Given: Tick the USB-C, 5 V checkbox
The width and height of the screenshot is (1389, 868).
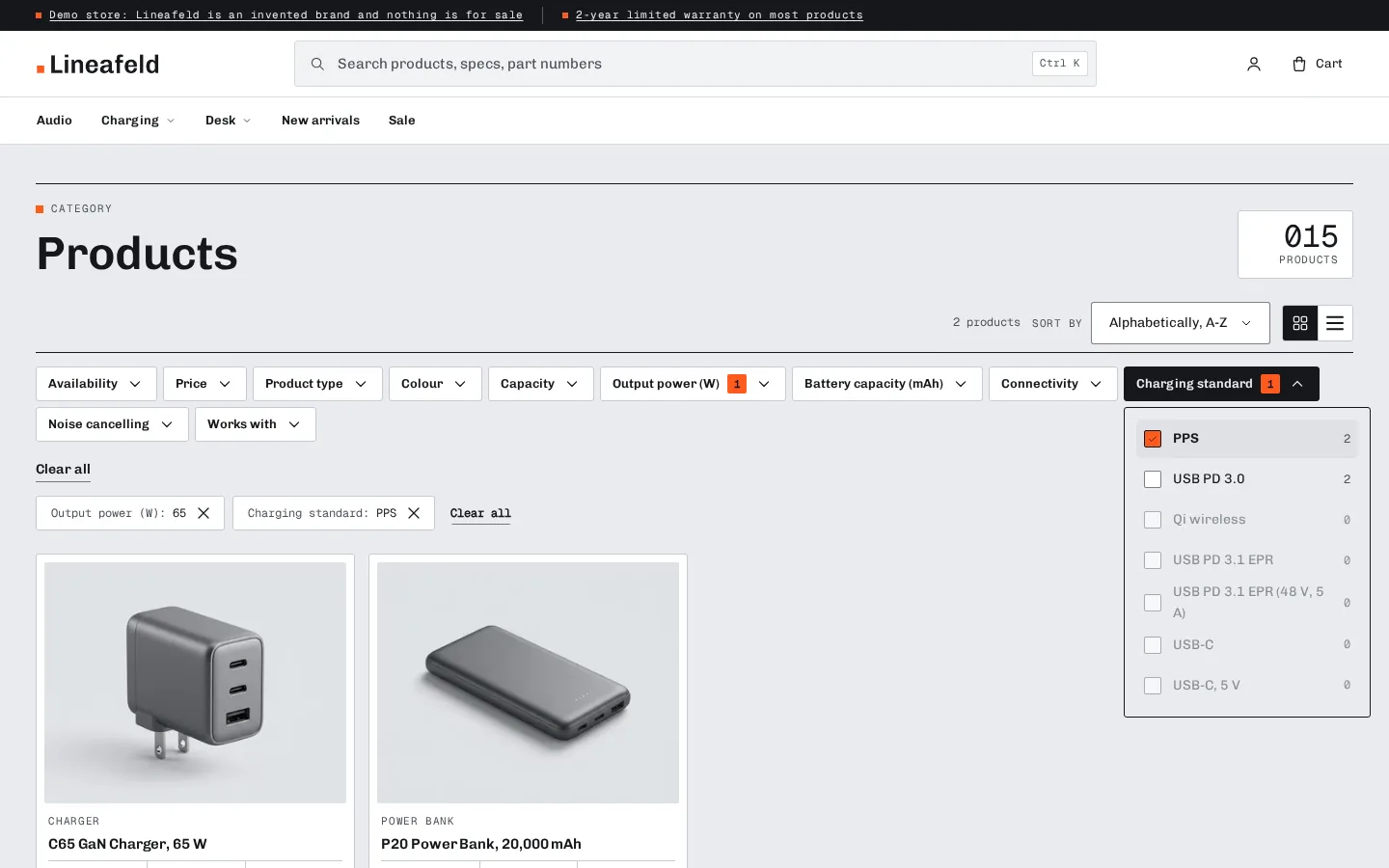Looking at the screenshot, I should click(x=1153, y=686).
